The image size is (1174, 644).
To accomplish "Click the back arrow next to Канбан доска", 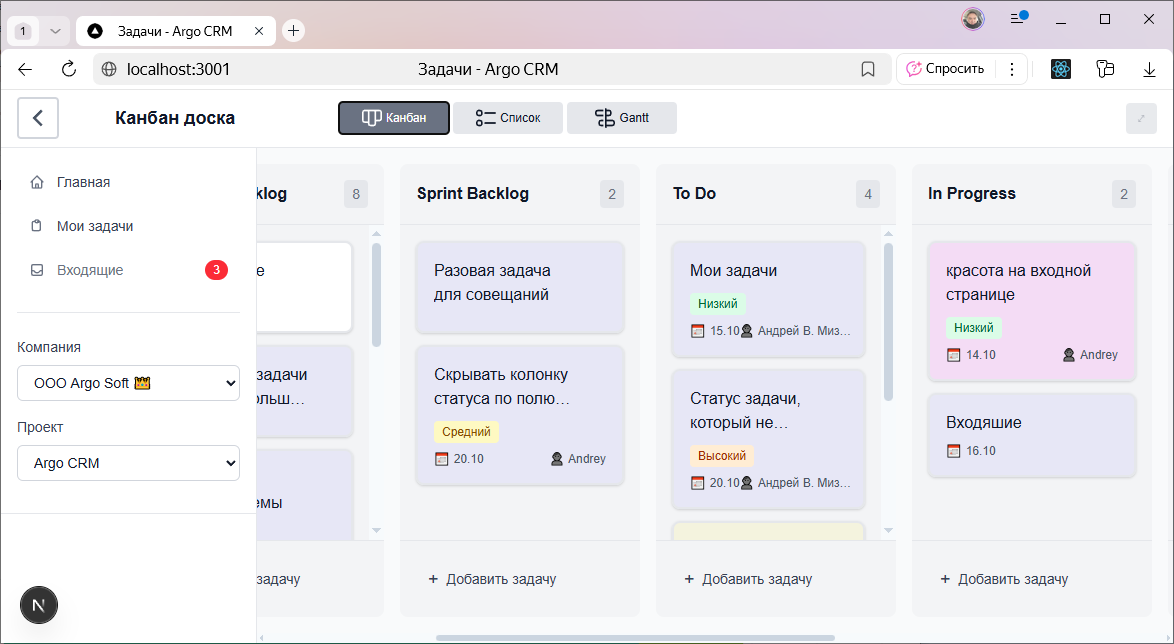I will pos(37,117).
